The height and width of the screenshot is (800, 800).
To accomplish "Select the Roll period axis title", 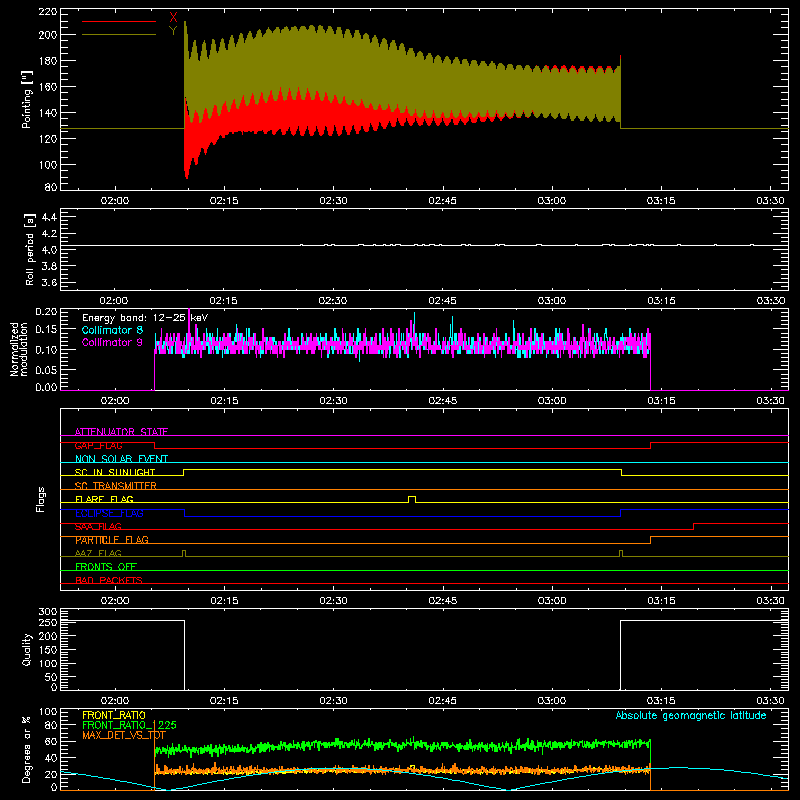I will pyautogui.click(x=30, y=249).
